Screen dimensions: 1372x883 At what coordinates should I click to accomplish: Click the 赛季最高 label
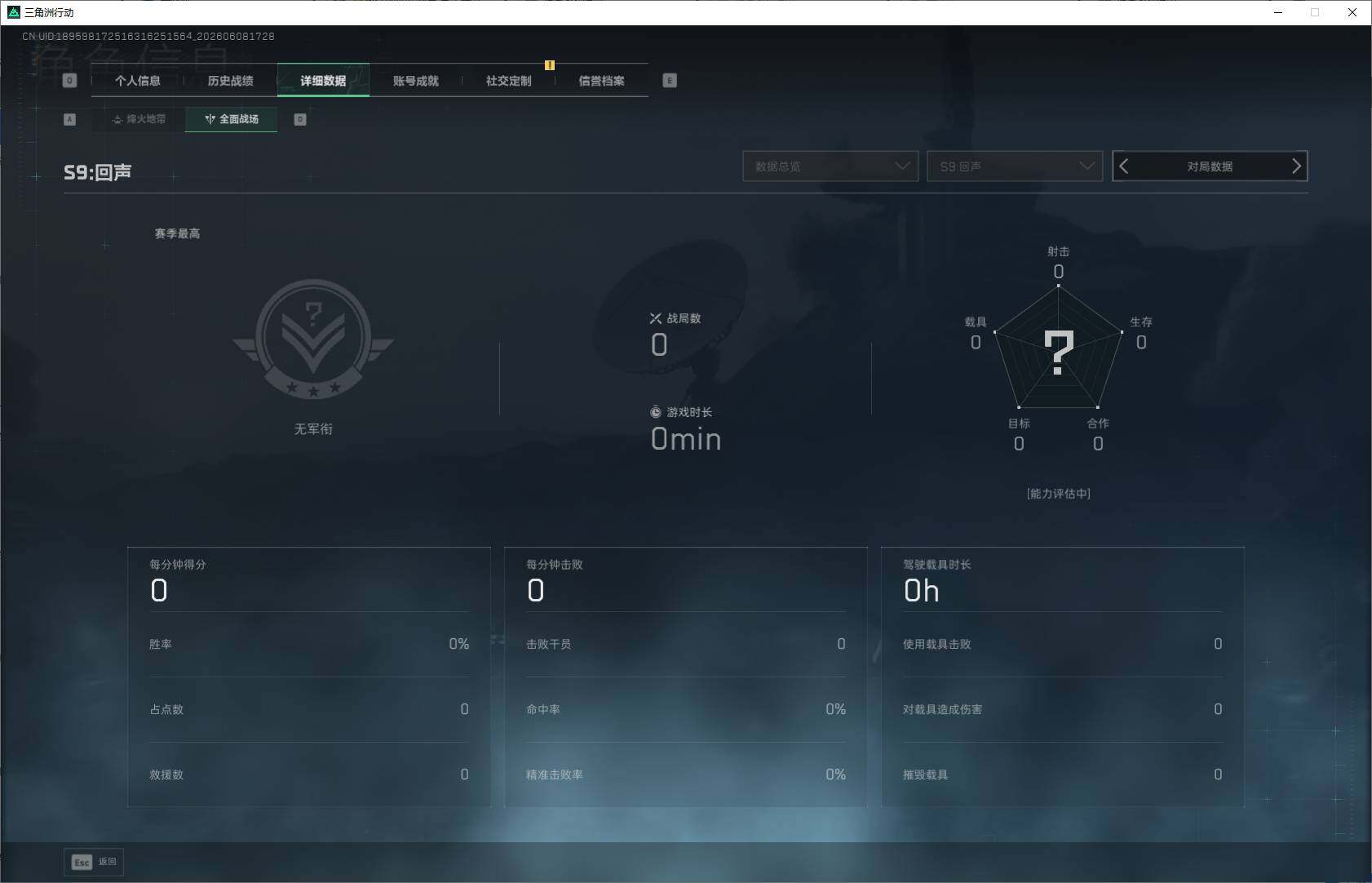click(x=177, y=233)
